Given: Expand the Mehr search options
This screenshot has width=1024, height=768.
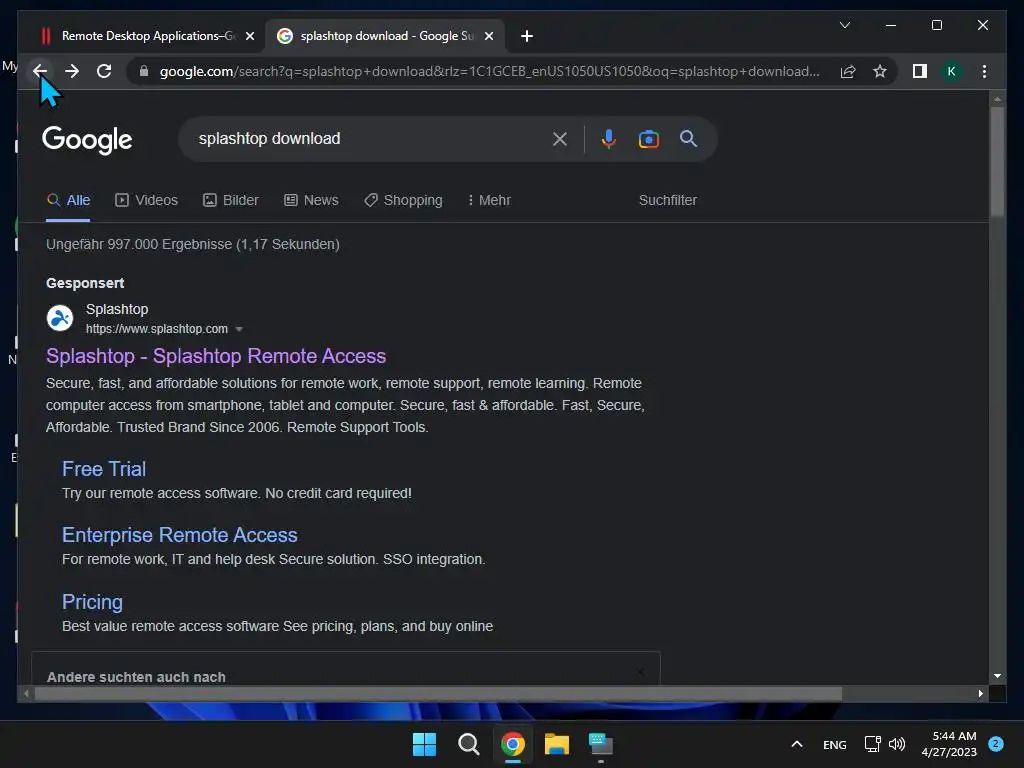Looking at the screenshot, I should (489, 200).
